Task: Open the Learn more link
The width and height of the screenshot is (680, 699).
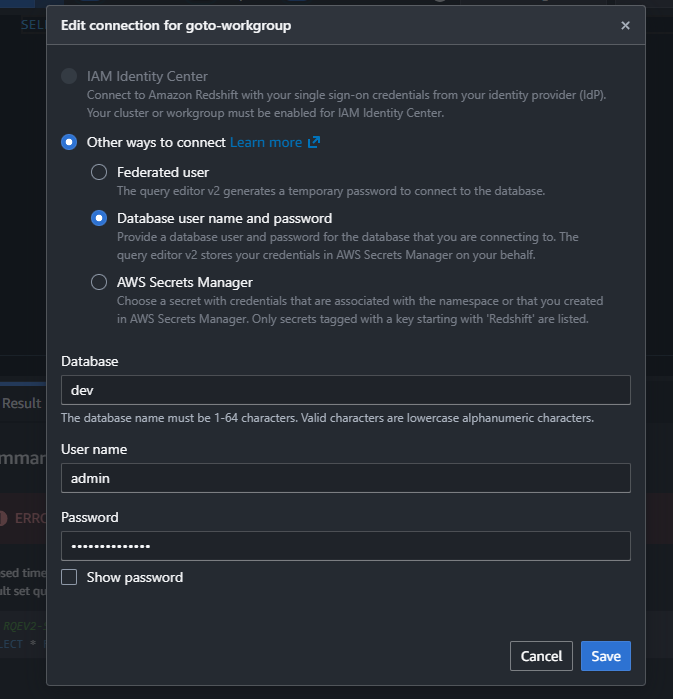Action: pyautogui.click(x=266, y=143)
